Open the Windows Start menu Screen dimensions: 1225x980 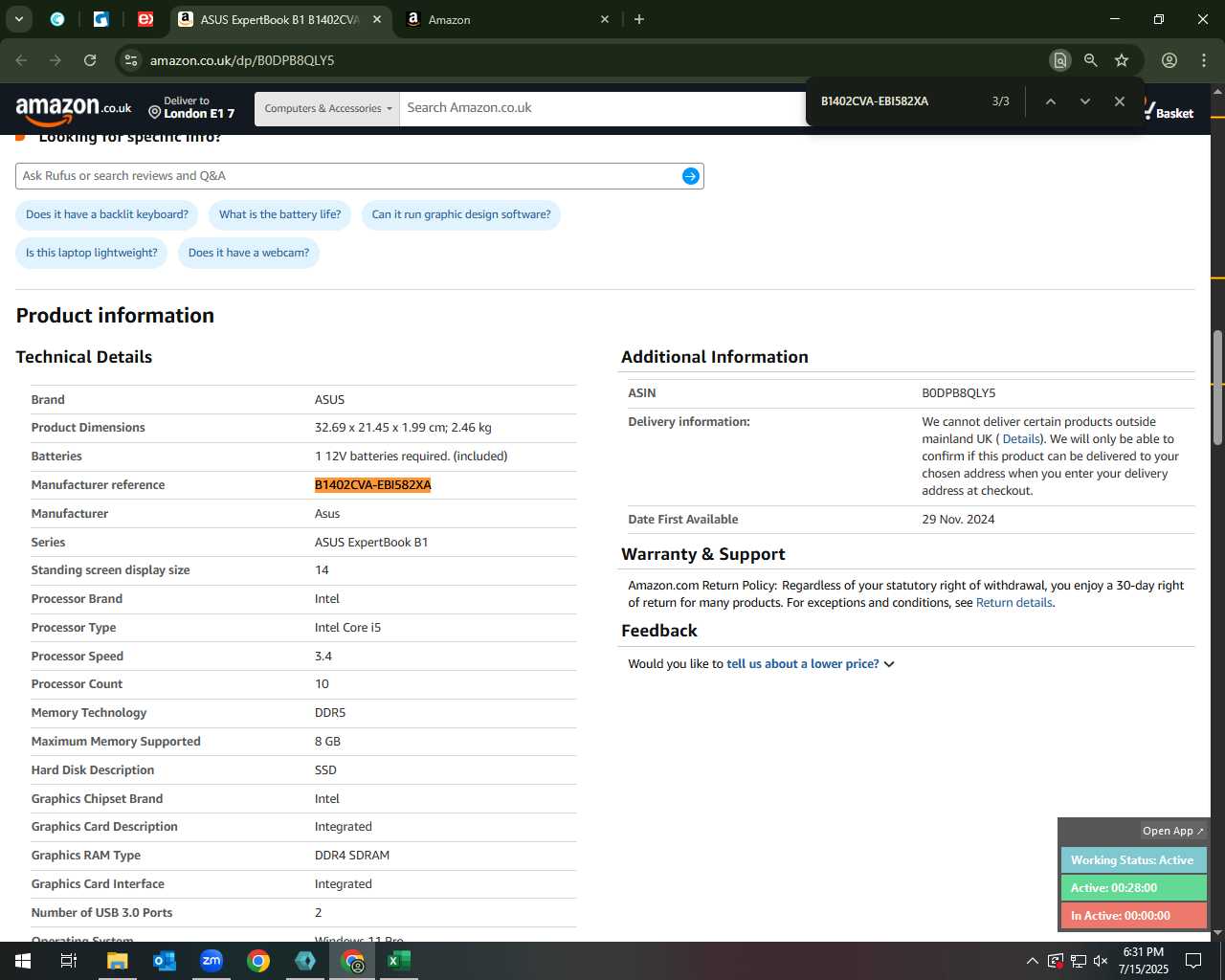click(x=23, y=961)
